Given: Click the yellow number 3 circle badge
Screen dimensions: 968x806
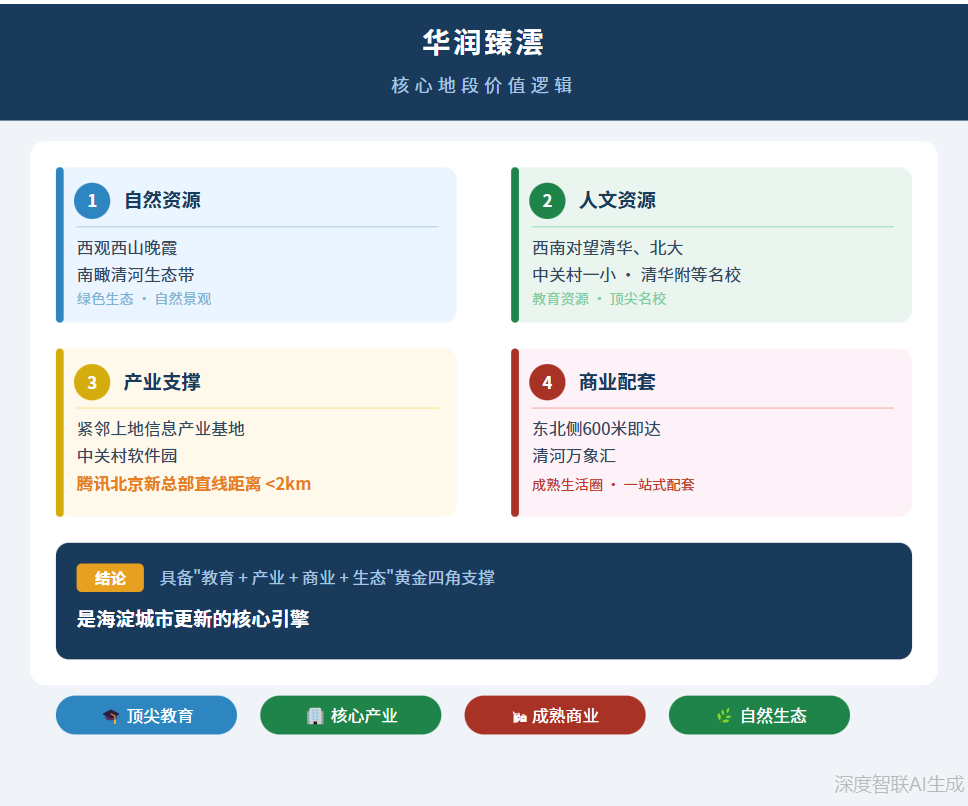Looking at the screenshot, I should point(92,383).
